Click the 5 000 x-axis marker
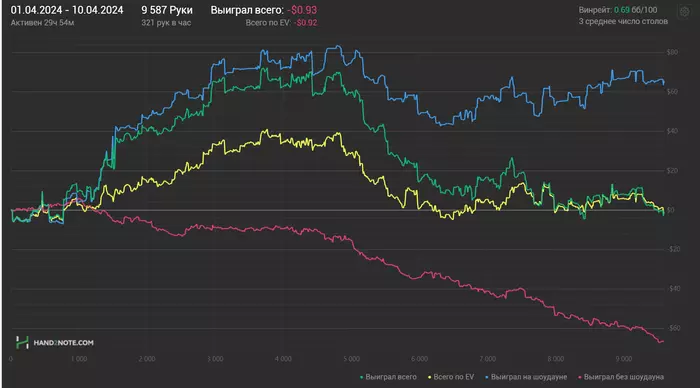Image resolution: width=700 pixels, height=388 pixels. 351,359
